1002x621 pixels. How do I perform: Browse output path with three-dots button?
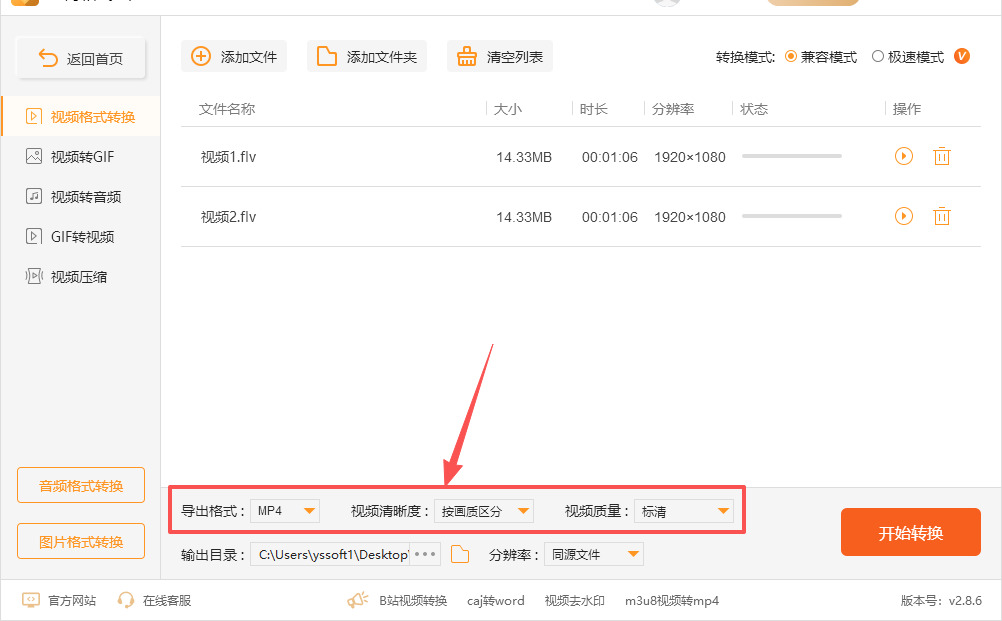425,554
